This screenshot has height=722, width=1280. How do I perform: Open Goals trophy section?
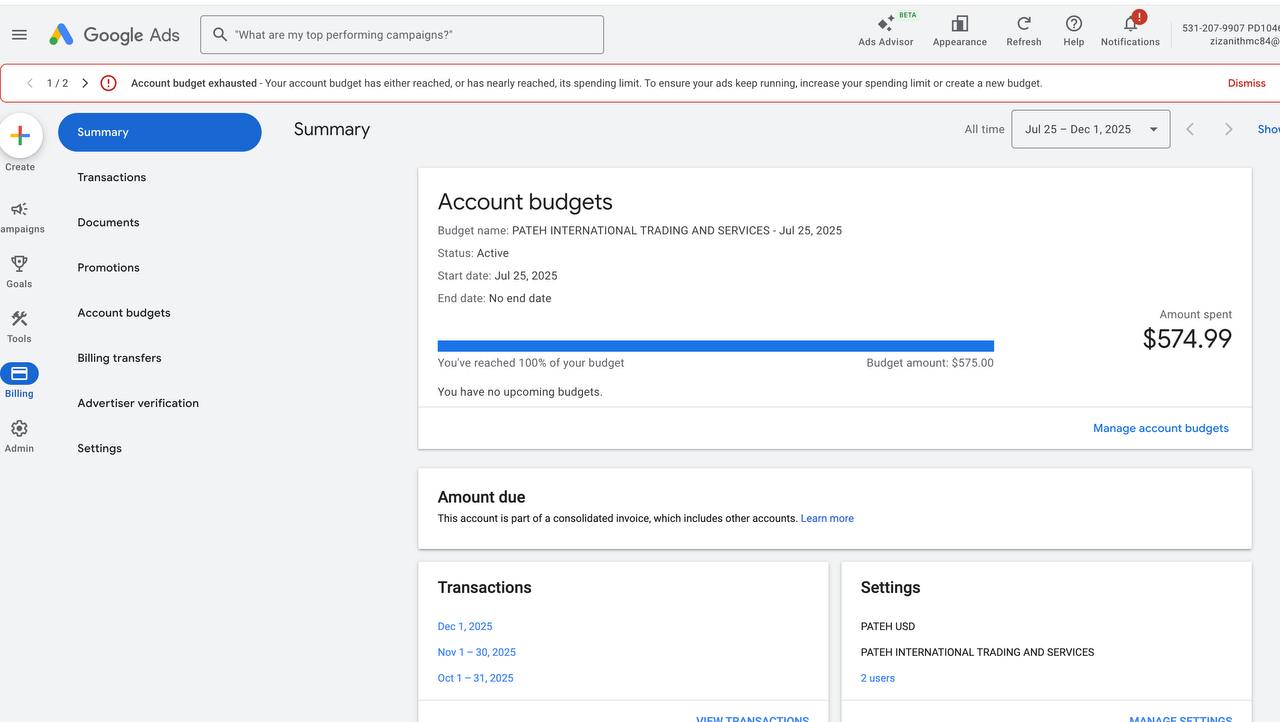point(19,271)
